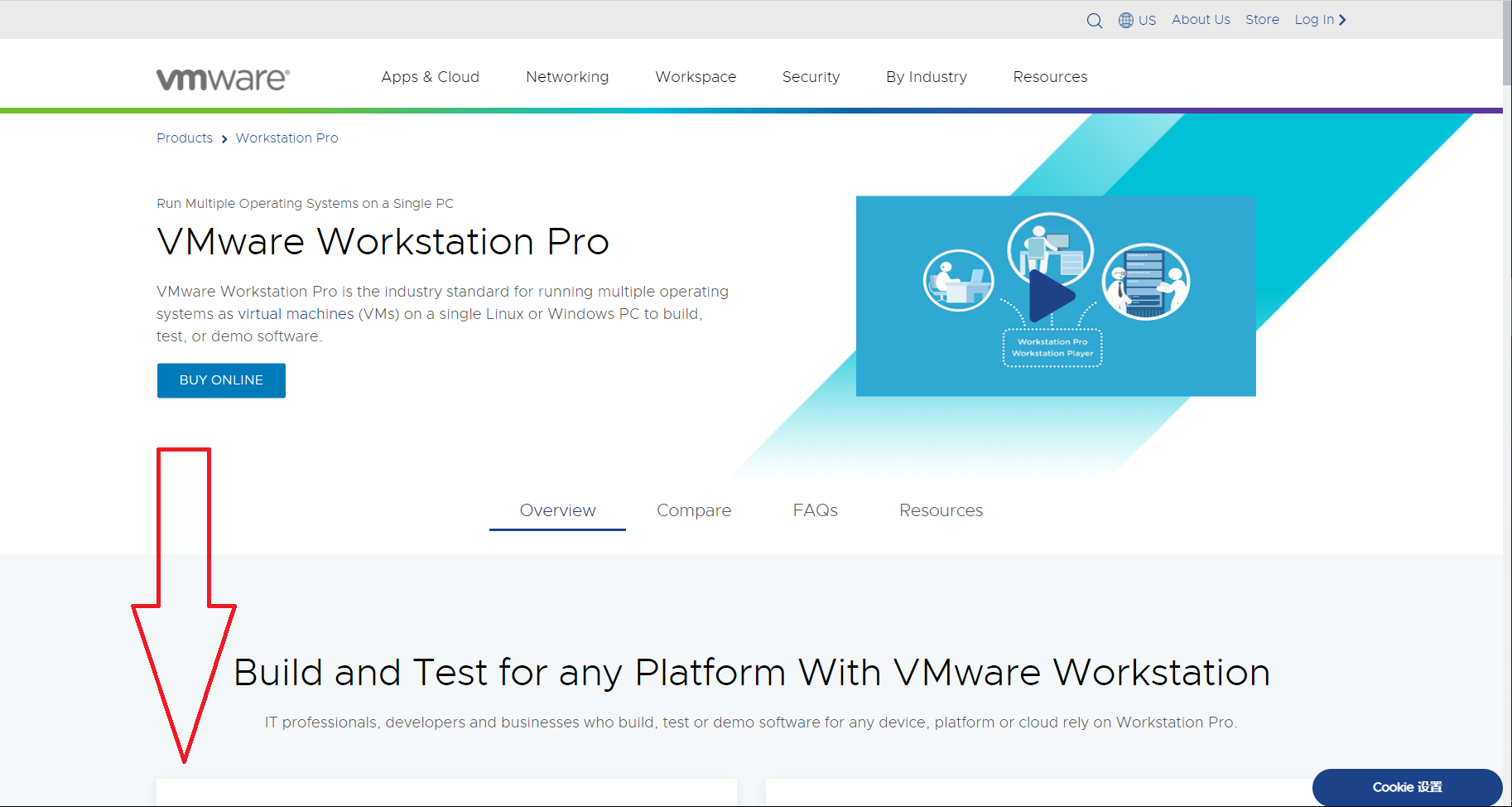This screenshot has height=807, width=1512.
Task: Click the Build and Test heading text
Action: tap(751, 672)
